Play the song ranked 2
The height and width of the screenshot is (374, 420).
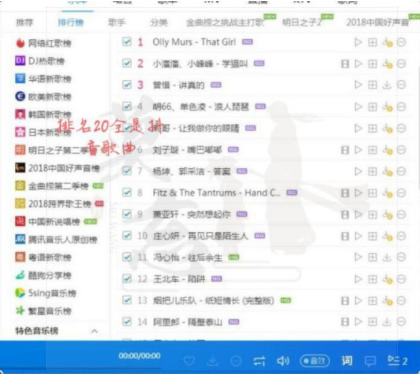tap(358, 64)
